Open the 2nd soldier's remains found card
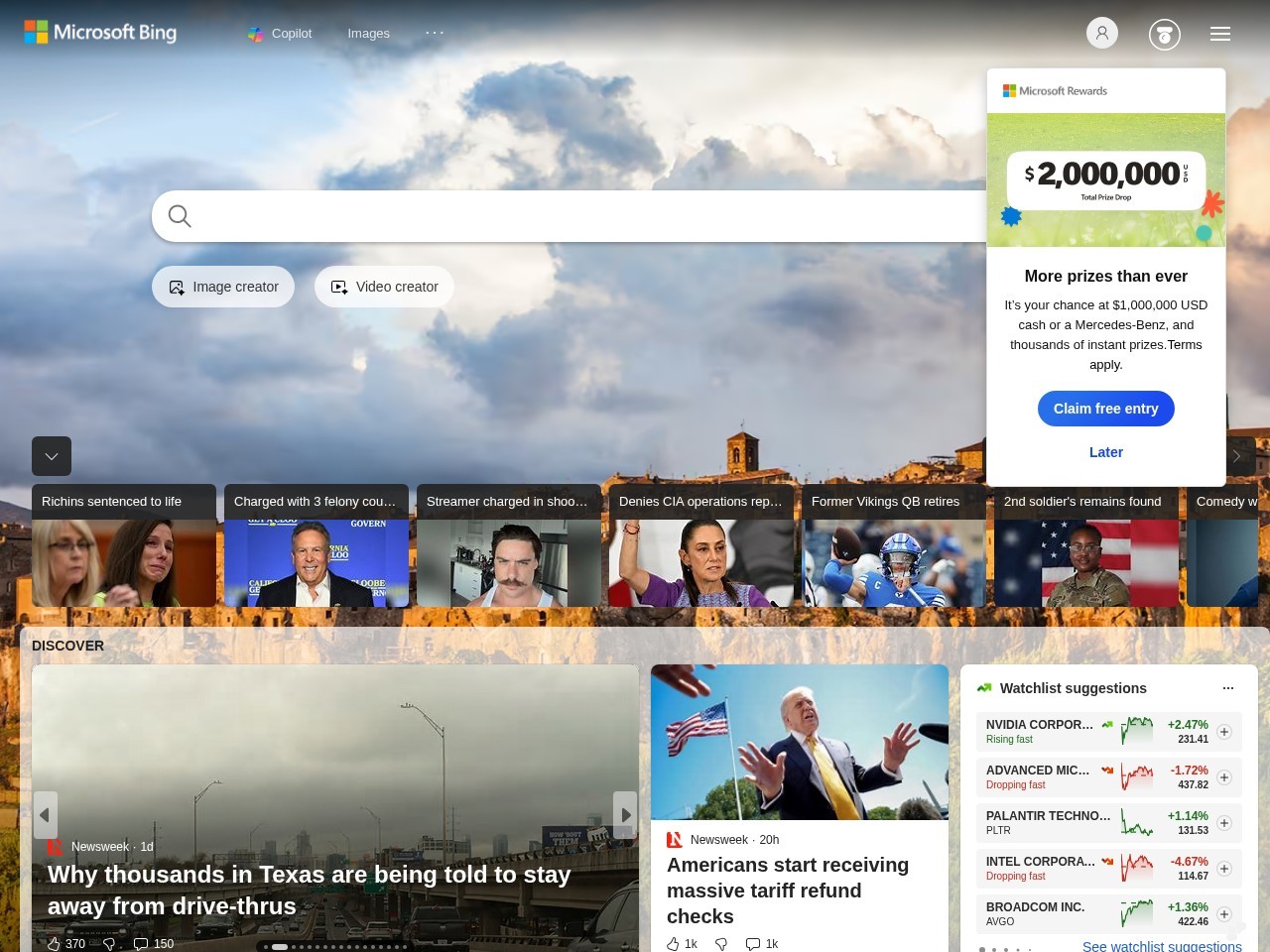The height and width of the screenshot is (952, 1270). coord(1086,545)
